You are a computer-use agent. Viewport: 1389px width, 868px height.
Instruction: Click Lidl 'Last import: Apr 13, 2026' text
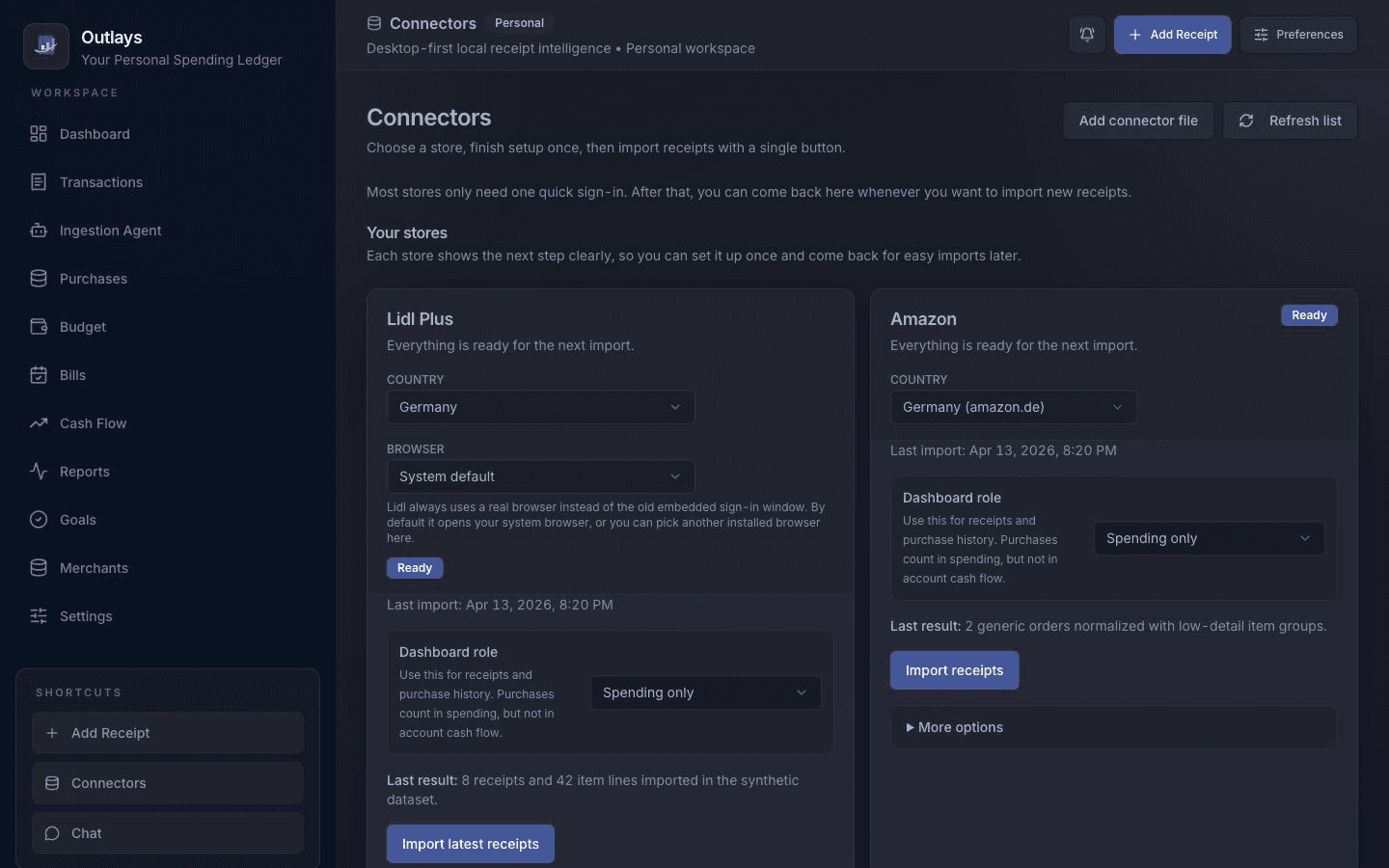pyautogui.click(x=500, y=605)
